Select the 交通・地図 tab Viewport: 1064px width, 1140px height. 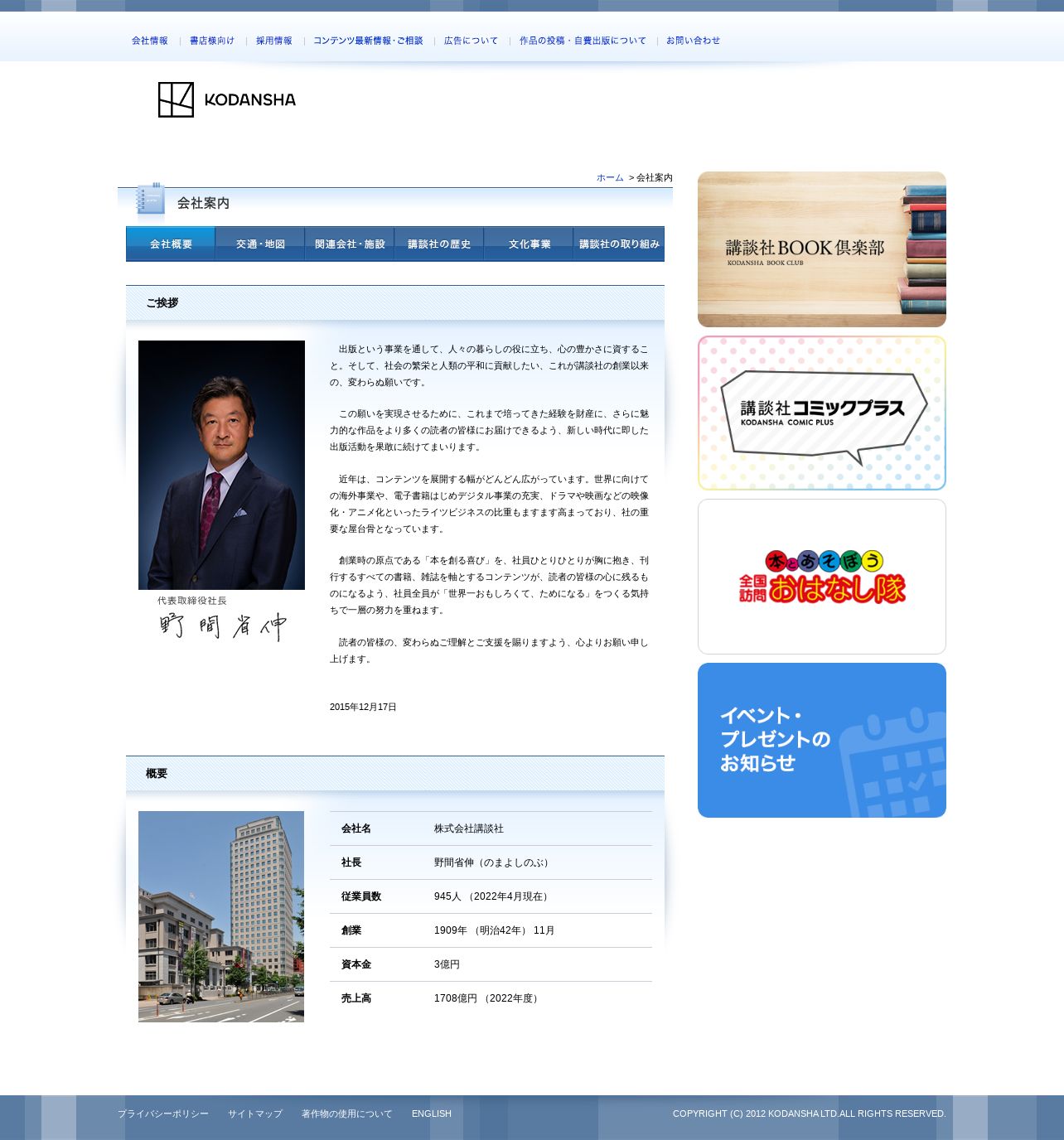260,244
